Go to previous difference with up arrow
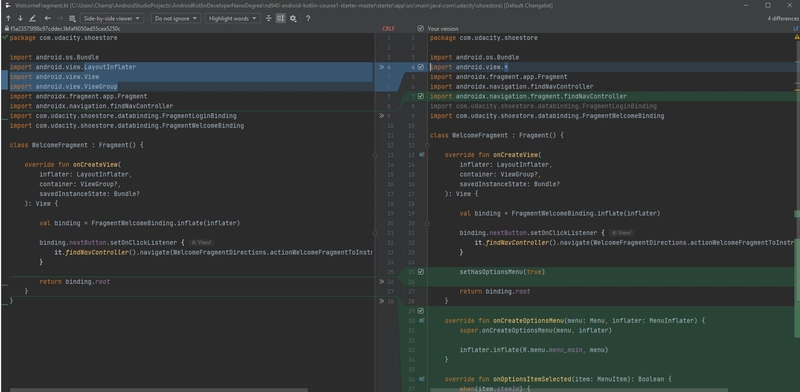Viewport: 800px width, 392px height. [8, 18]
